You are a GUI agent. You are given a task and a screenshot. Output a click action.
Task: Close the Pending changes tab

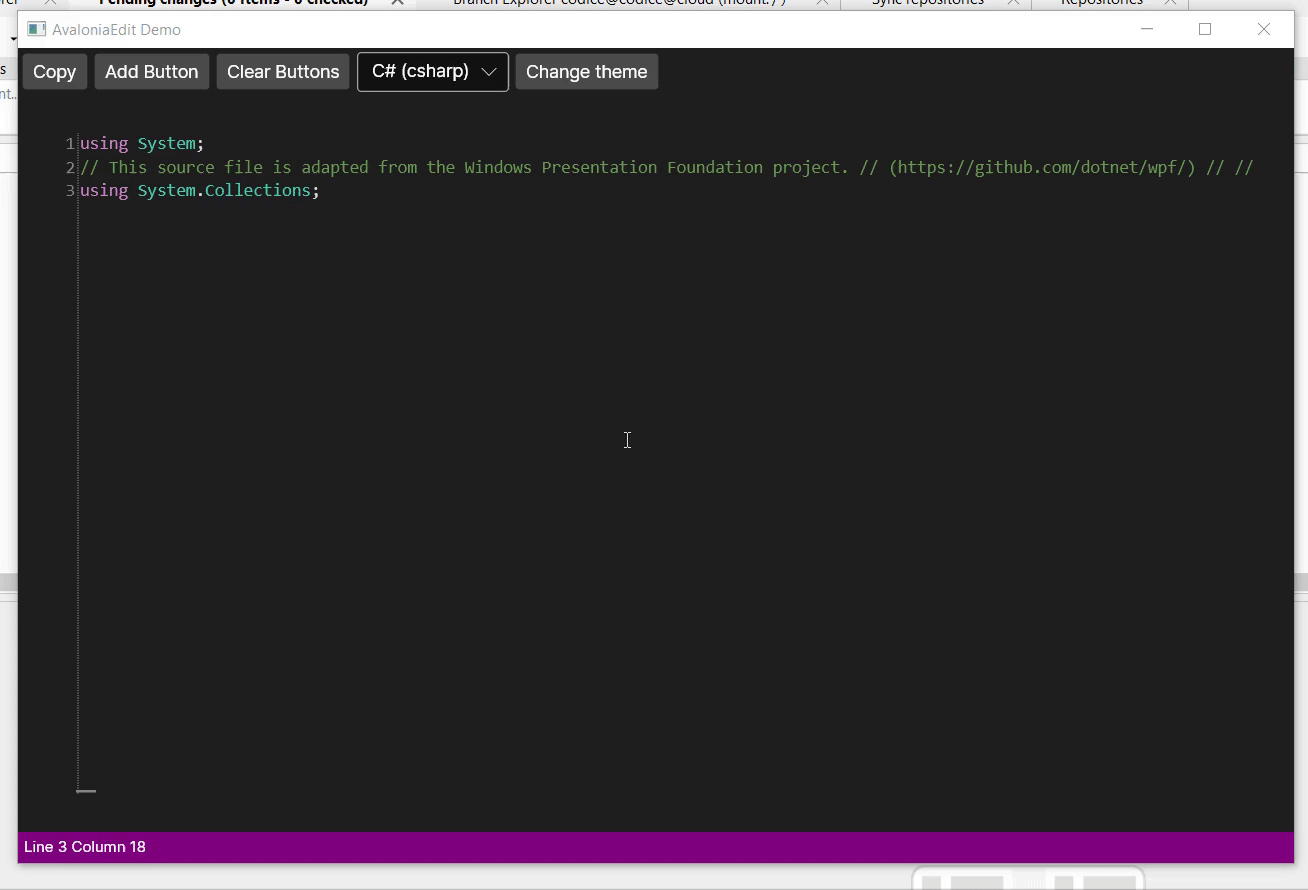(397, 3)
